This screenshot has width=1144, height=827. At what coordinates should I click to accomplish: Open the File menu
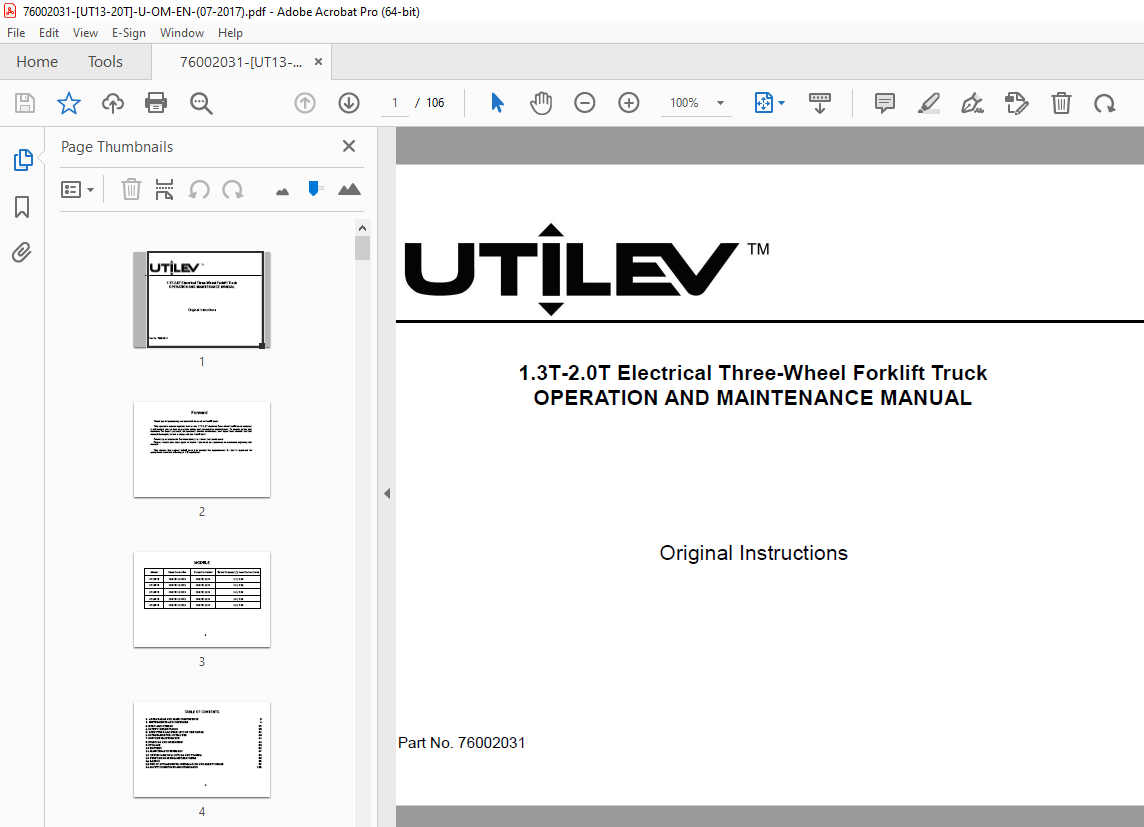pos(16,33)
